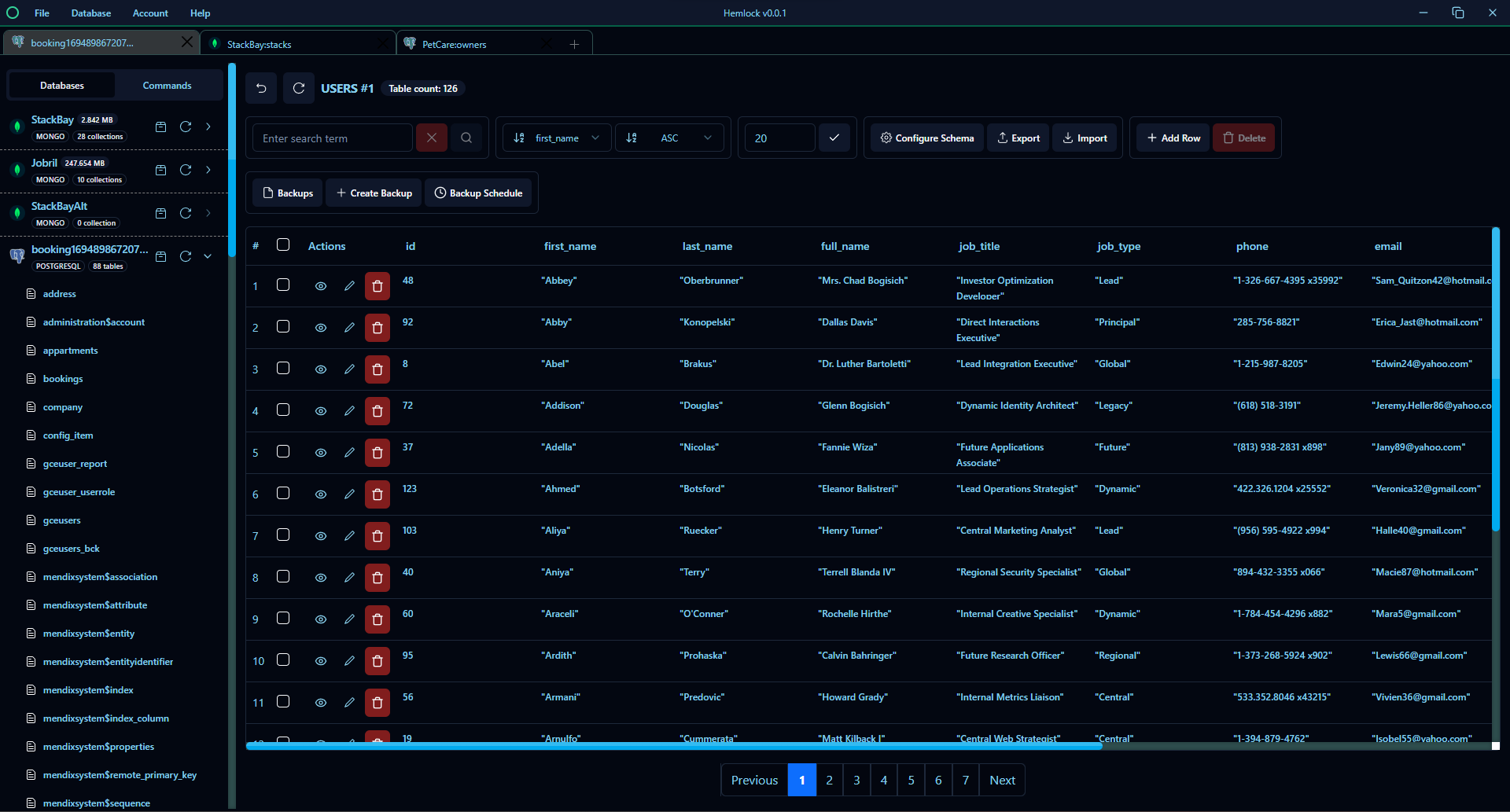View the Ahmed Botsford row with eye icon

pos(321,494)
